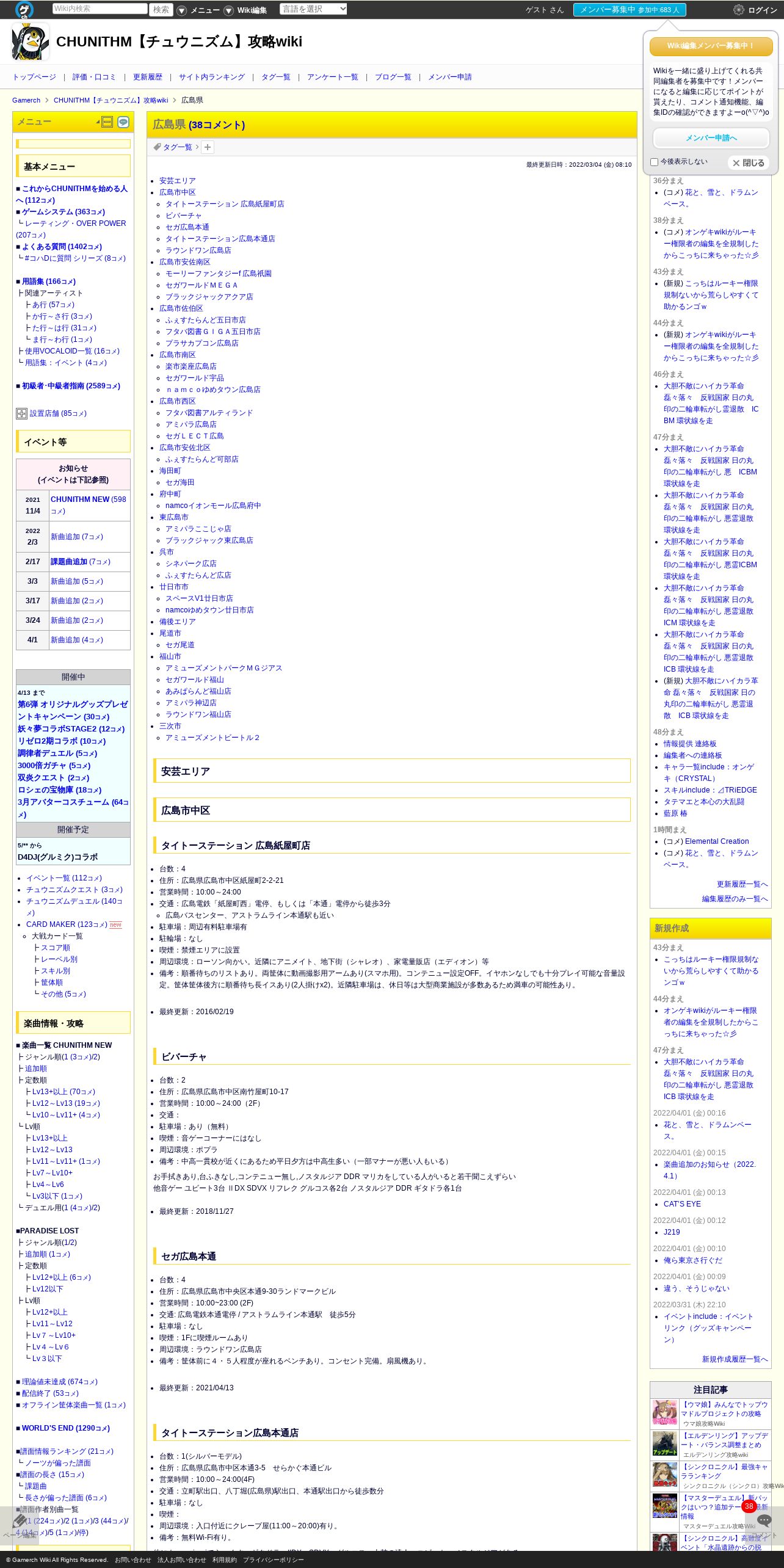784x1568 pixels.
Task: Open これからCHUNITHMを始める人へ sidebar link
Action: [x=72, y=194]
